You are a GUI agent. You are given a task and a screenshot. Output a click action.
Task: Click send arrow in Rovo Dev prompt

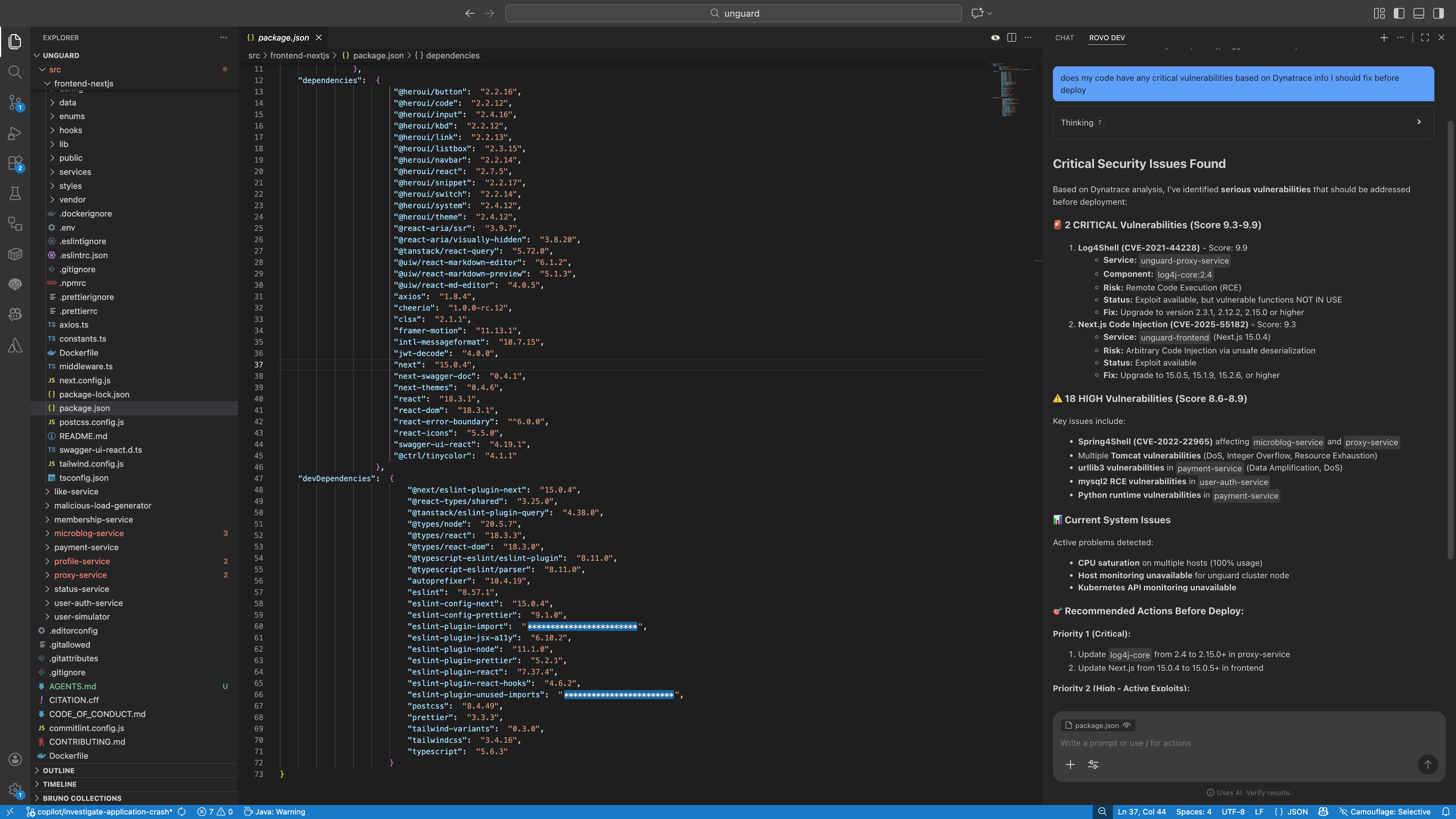click(x=1428, y=764)
